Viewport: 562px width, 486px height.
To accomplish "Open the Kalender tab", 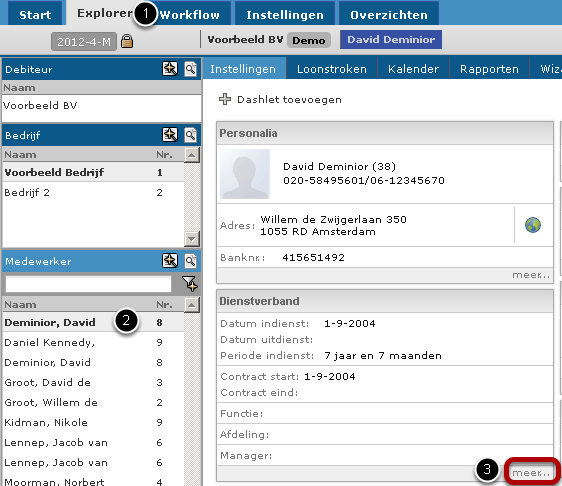I will point(413,68).
